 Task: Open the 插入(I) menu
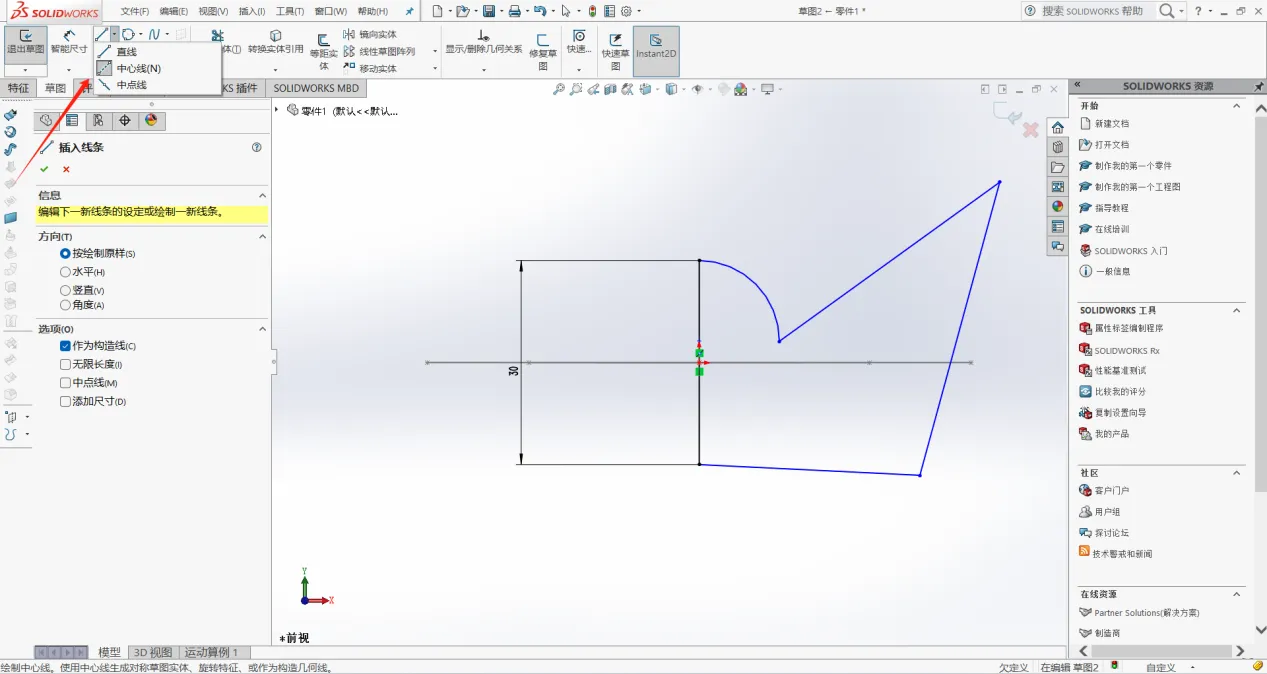pyautogui.click(x=252, y=11)
